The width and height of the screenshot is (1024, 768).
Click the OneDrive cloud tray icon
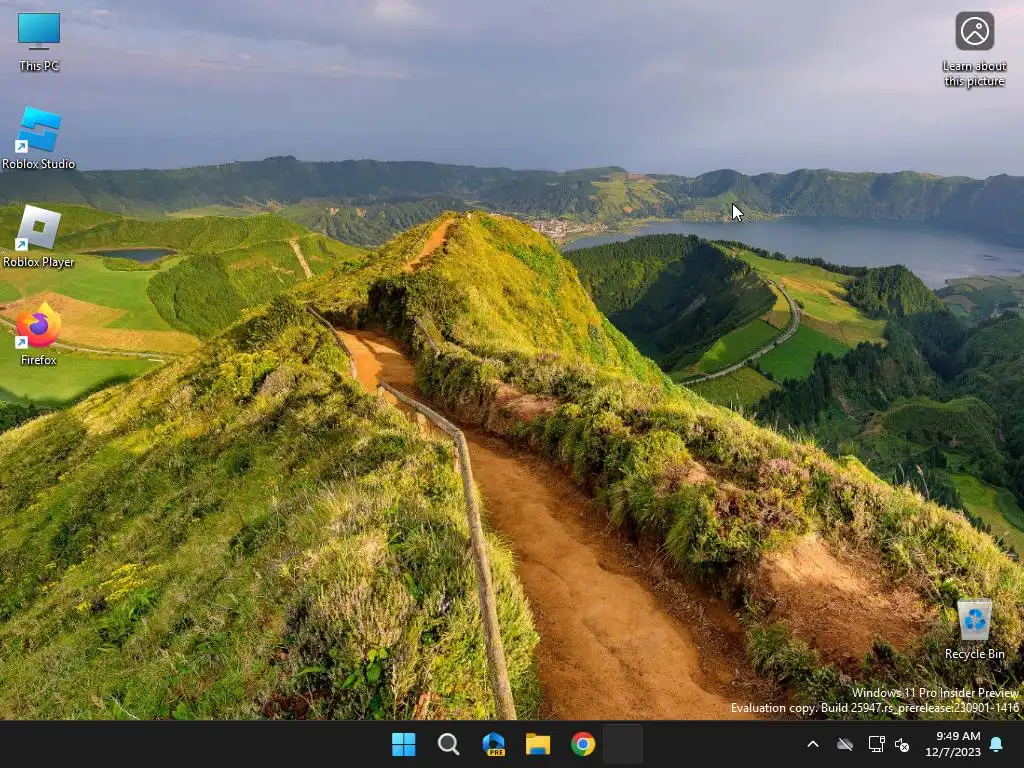coord(845,744)
